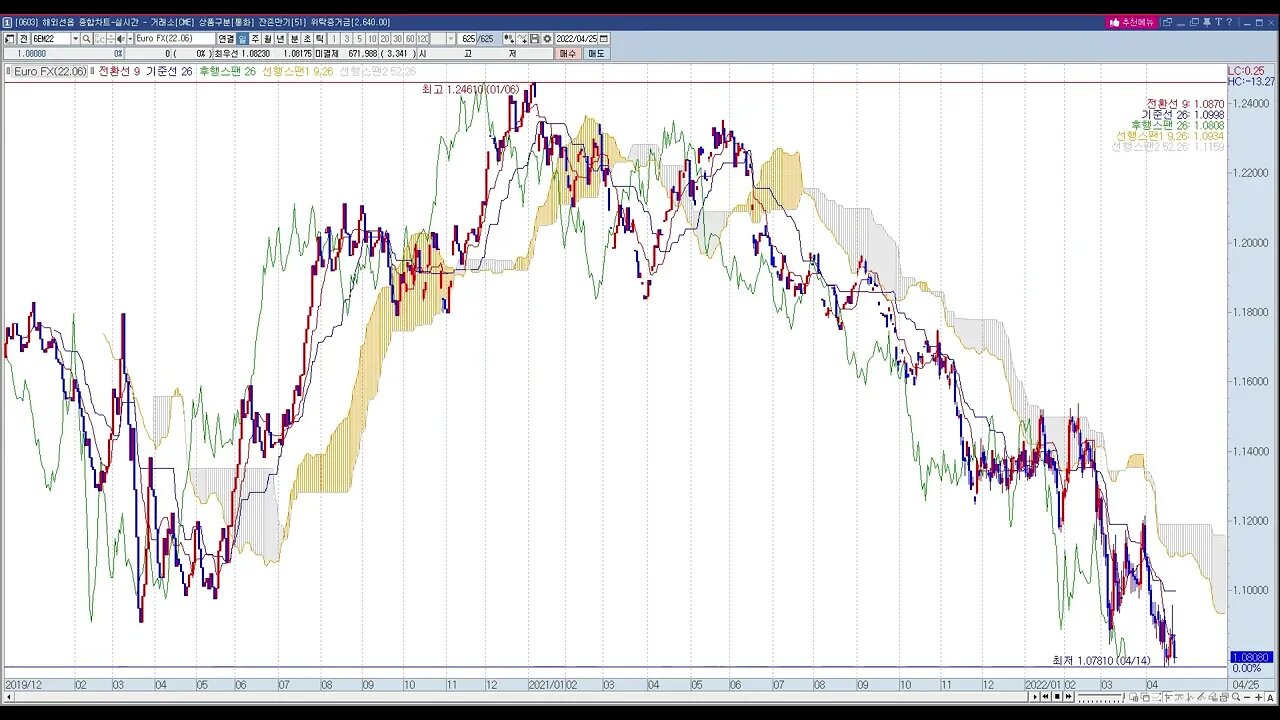The height and width of the screenshot is (720, 1280).
Task: Click the A auto-scale icon
Action: [x=1270, y=697]
